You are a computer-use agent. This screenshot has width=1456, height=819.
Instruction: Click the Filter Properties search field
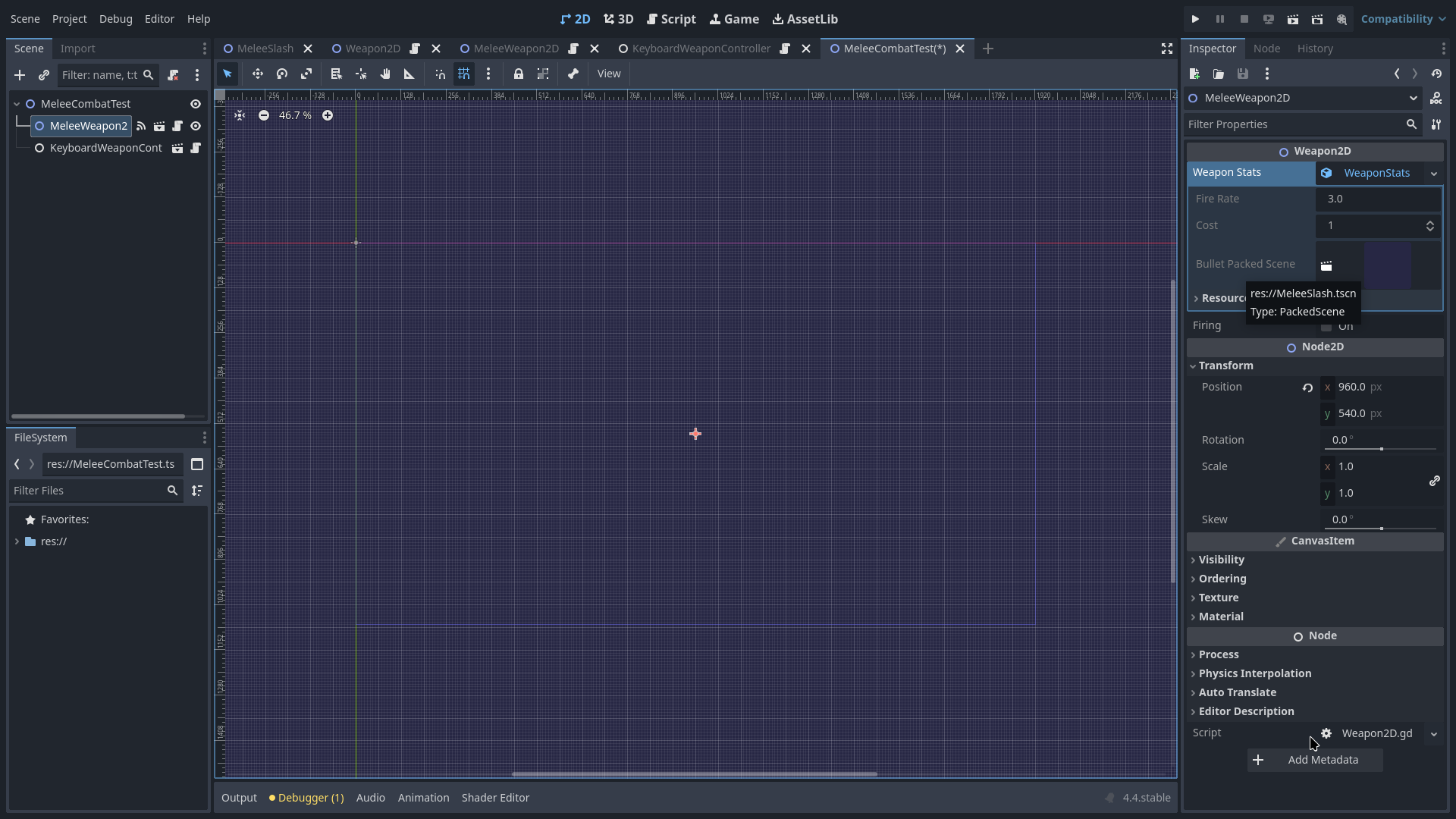point(1294,124)
